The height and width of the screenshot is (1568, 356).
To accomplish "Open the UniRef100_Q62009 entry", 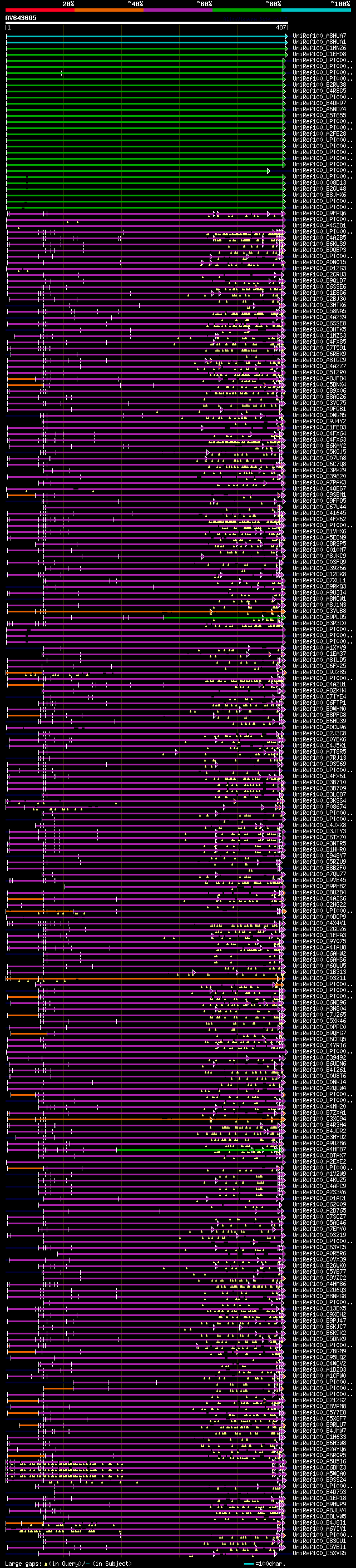I will coord(319,1205).
